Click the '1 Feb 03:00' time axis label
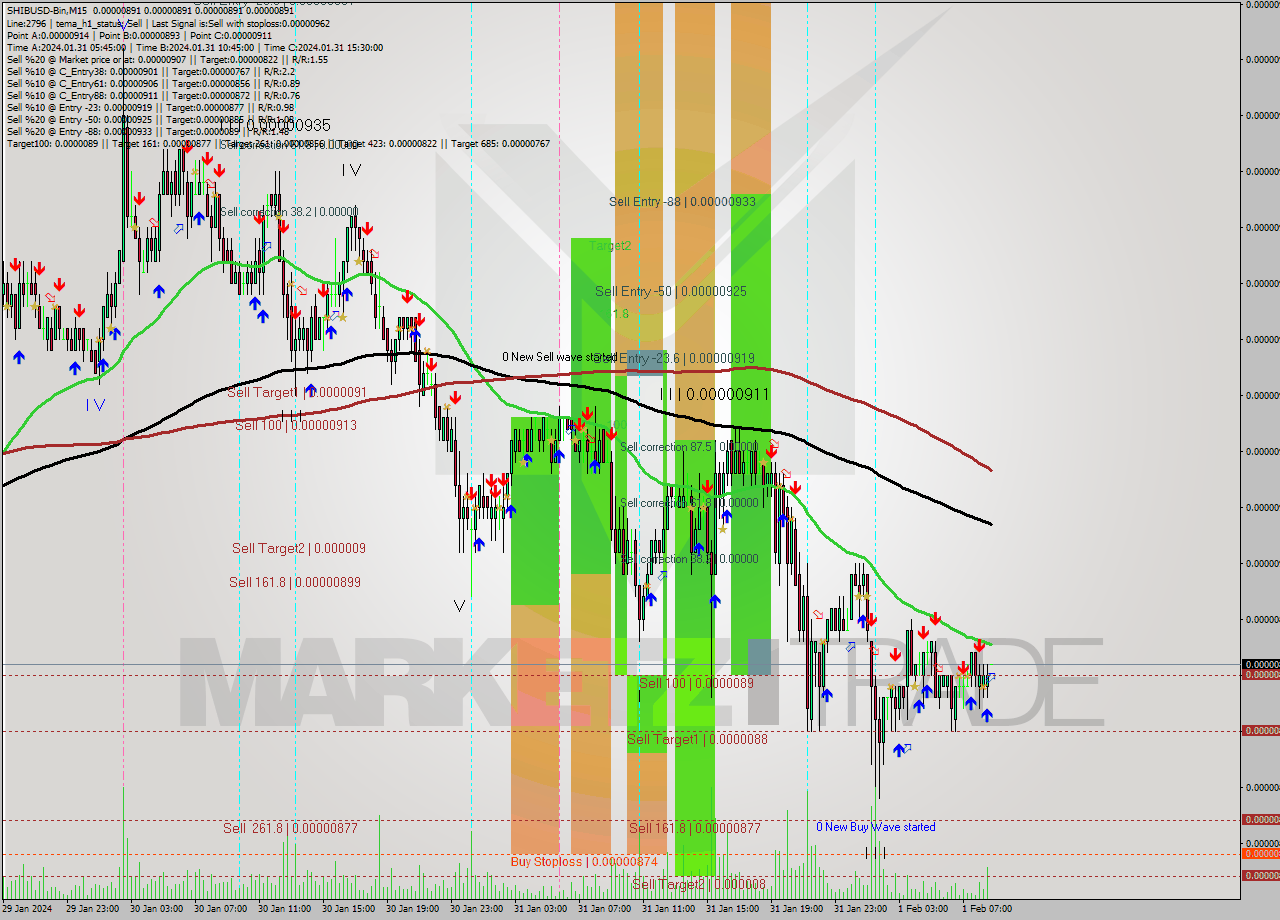This screenshot has height=920, width=1280. (x=923, y=909)
